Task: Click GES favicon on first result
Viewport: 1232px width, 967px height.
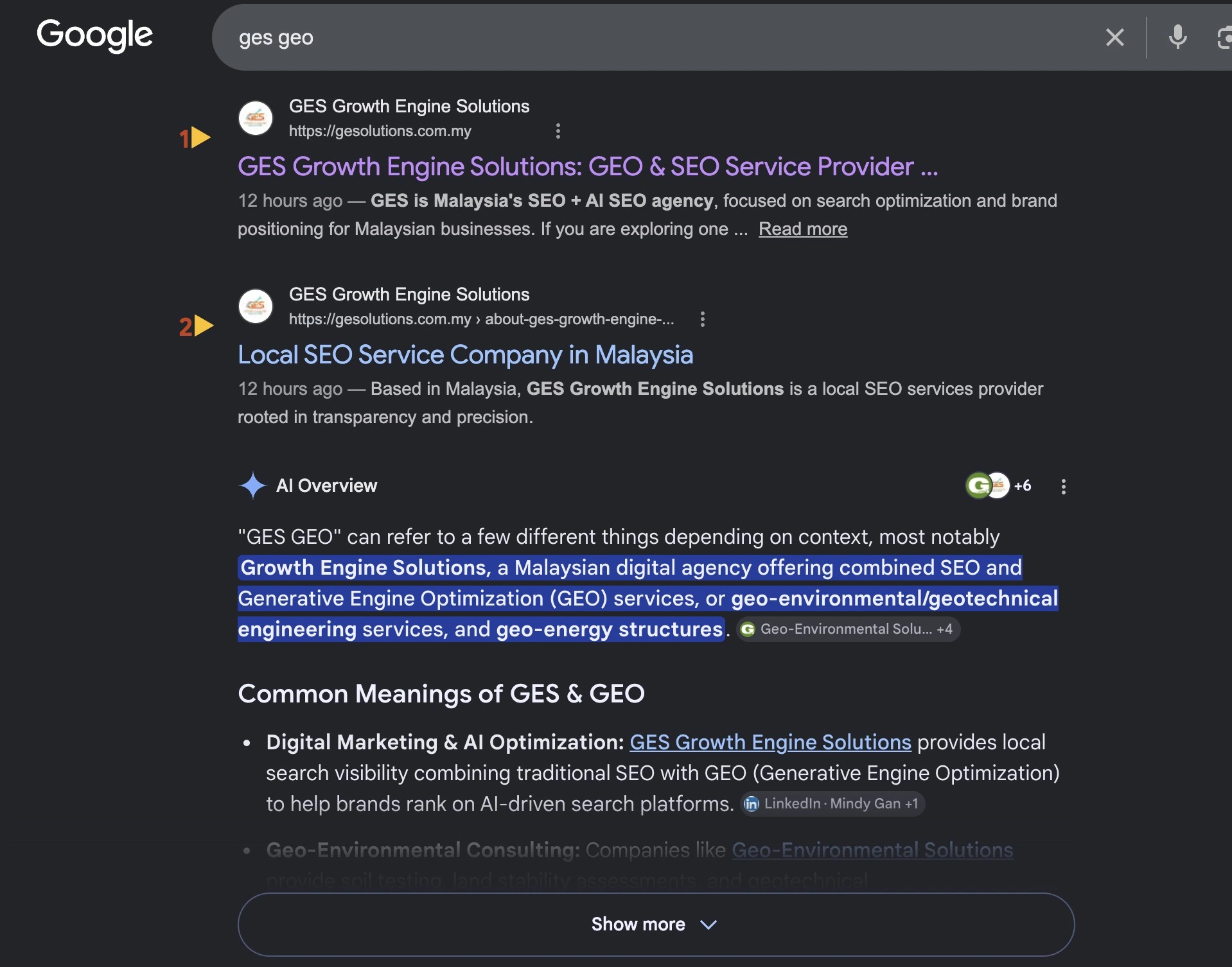Action: (256, 118)
